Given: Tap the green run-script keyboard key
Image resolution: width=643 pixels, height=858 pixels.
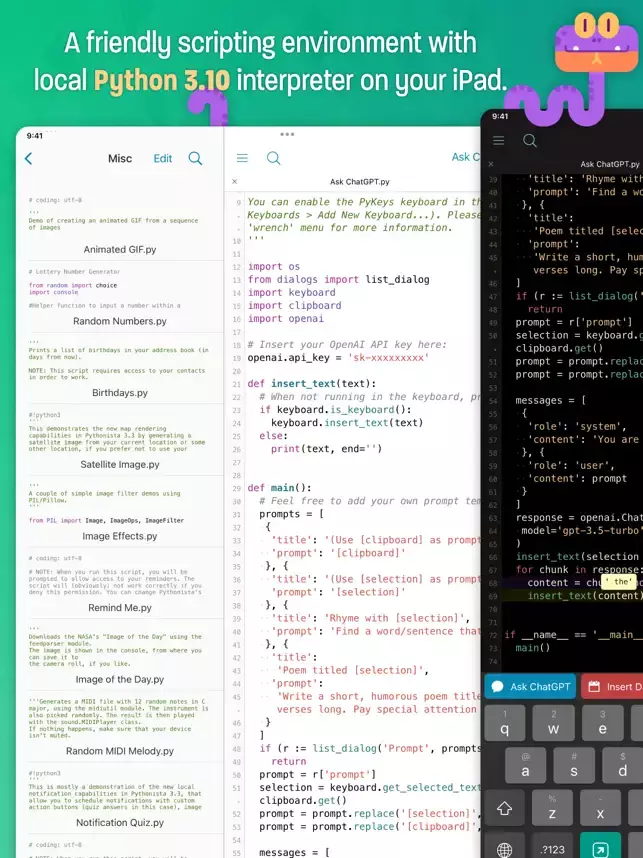Looking at the screenshot, I should click(x=600, y=848).
